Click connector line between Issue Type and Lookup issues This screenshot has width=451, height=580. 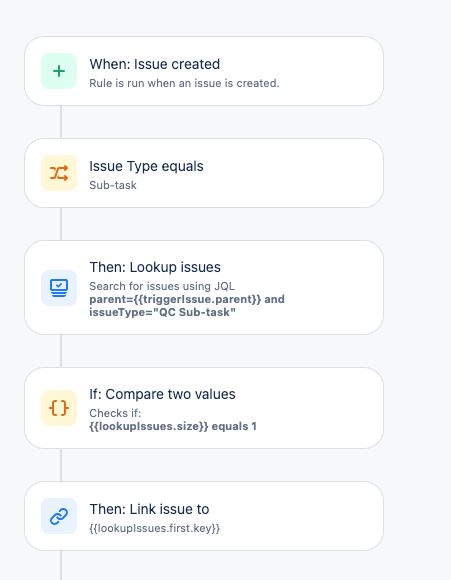(x=61, y=224)
